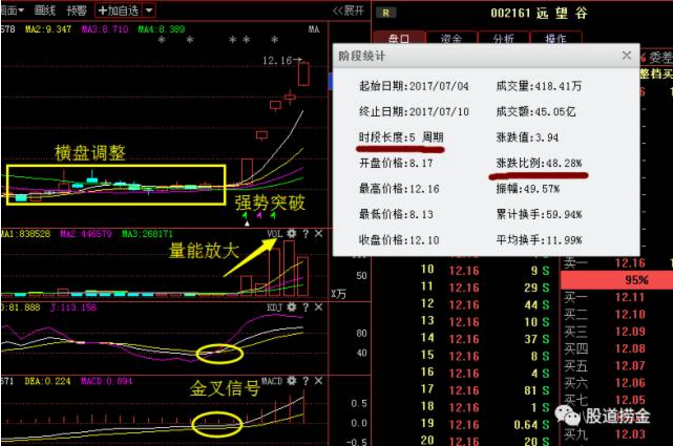Open the 画面 dropdown menu
This screenshot has width=673, height=447.
[x=12, y=10]
